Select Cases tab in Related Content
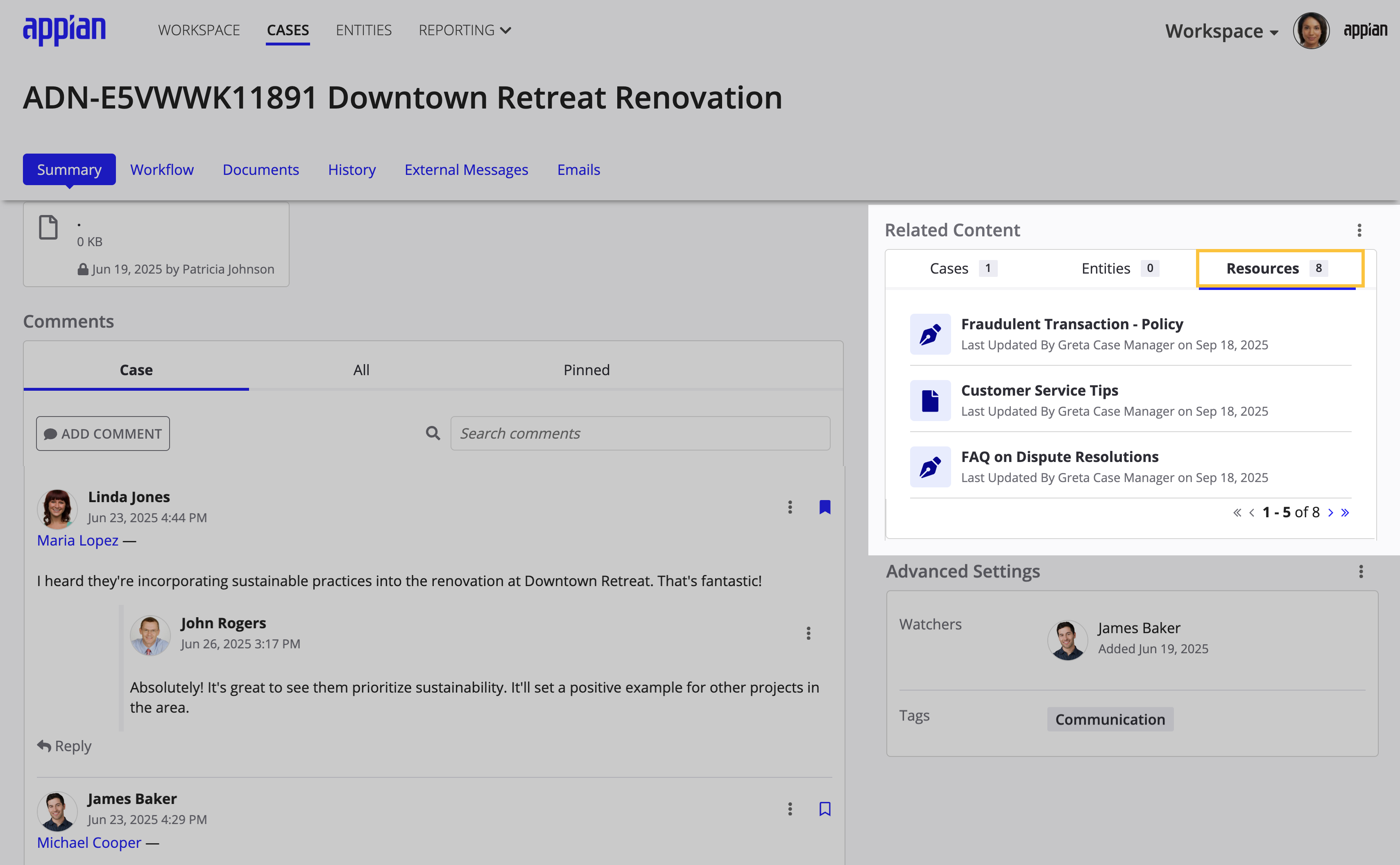1400x865 pixels. point(963,268)
